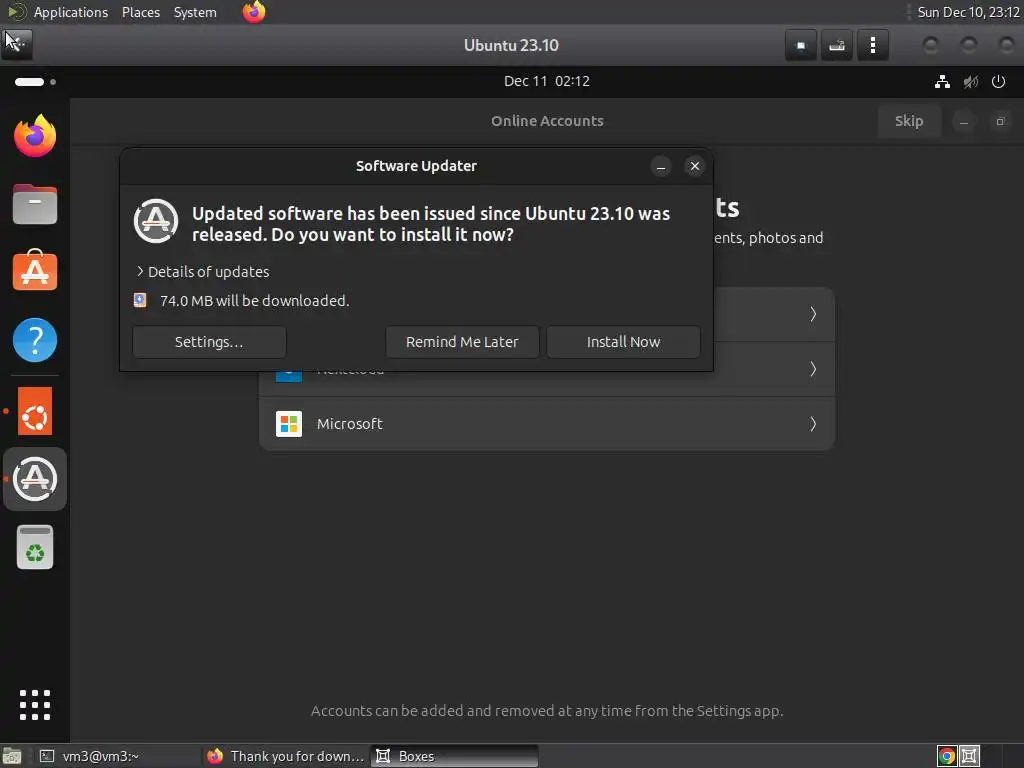Viewport: 1024px width, 768px height.
Task: Select the Software Updater dock icon
Action: (x=35, y=479)
